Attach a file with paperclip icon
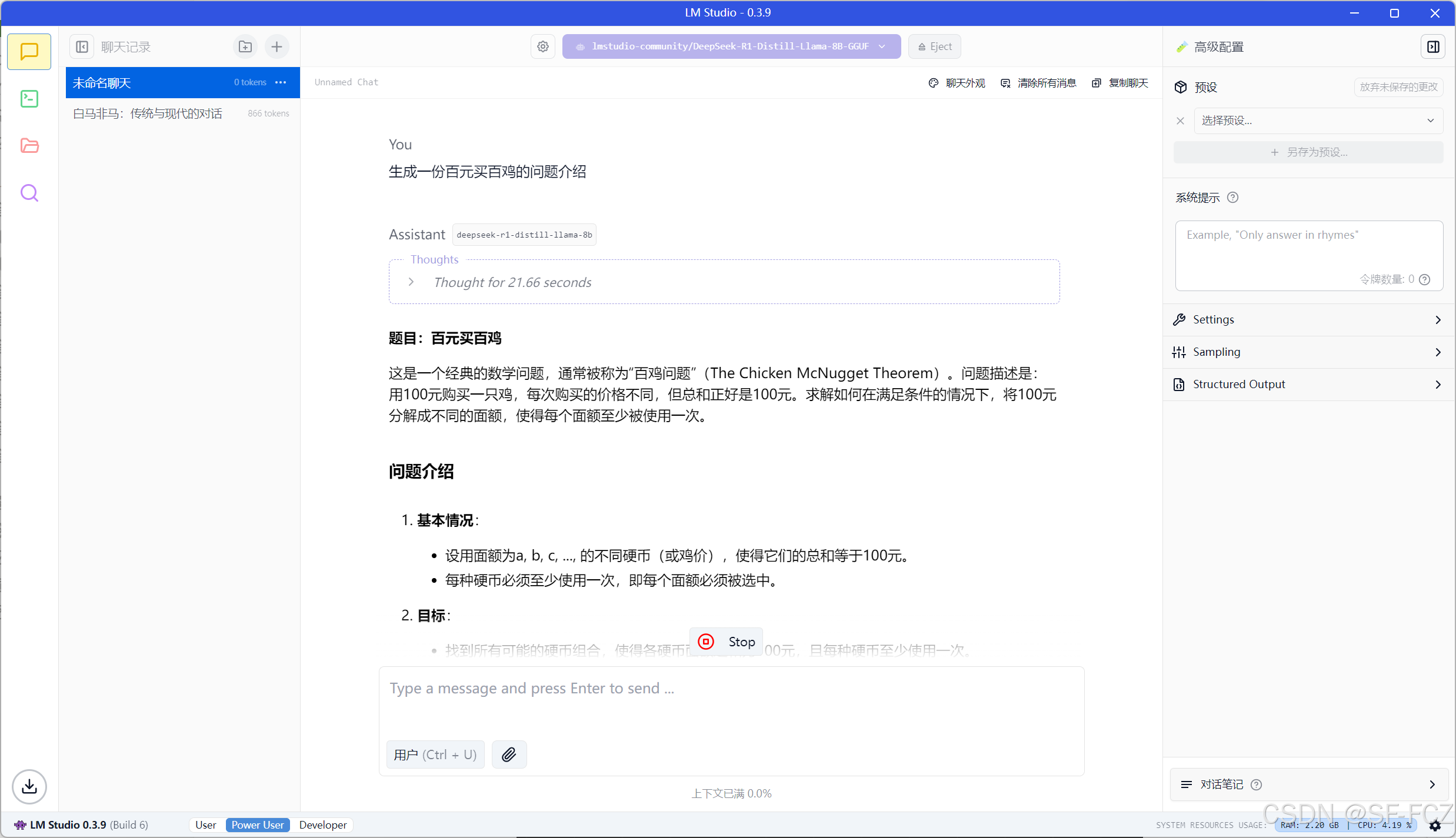Screen dimensions: 1456x838 coord(509,754)
